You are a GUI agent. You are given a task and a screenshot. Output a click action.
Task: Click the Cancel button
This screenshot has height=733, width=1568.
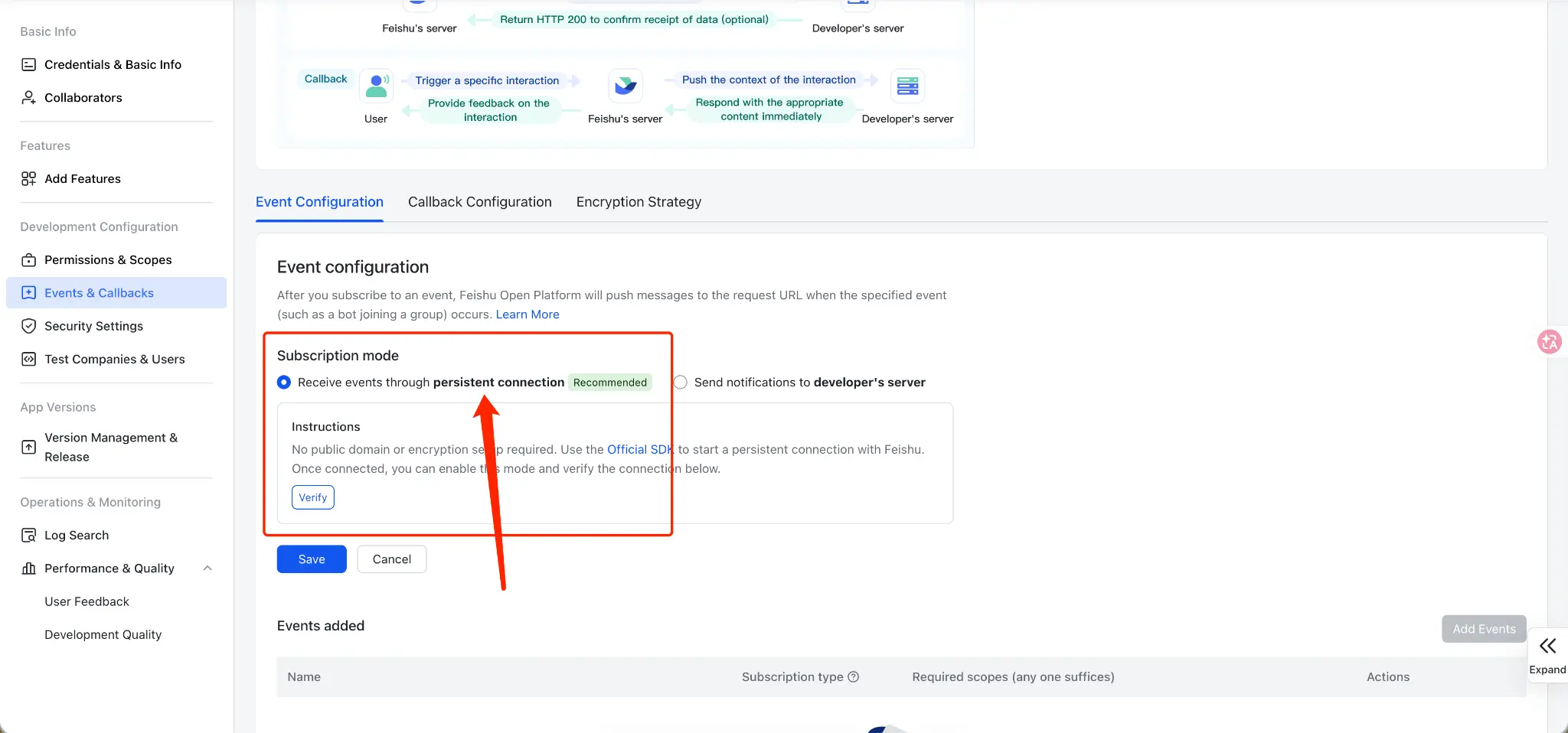coord(391,559)
